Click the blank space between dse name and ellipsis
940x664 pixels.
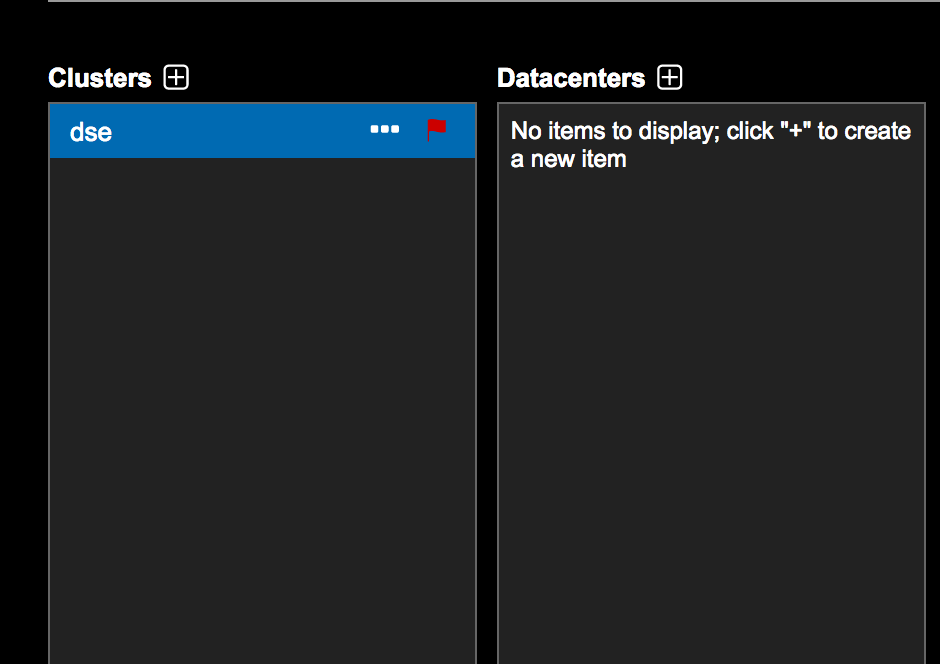(x=240, y=132)
